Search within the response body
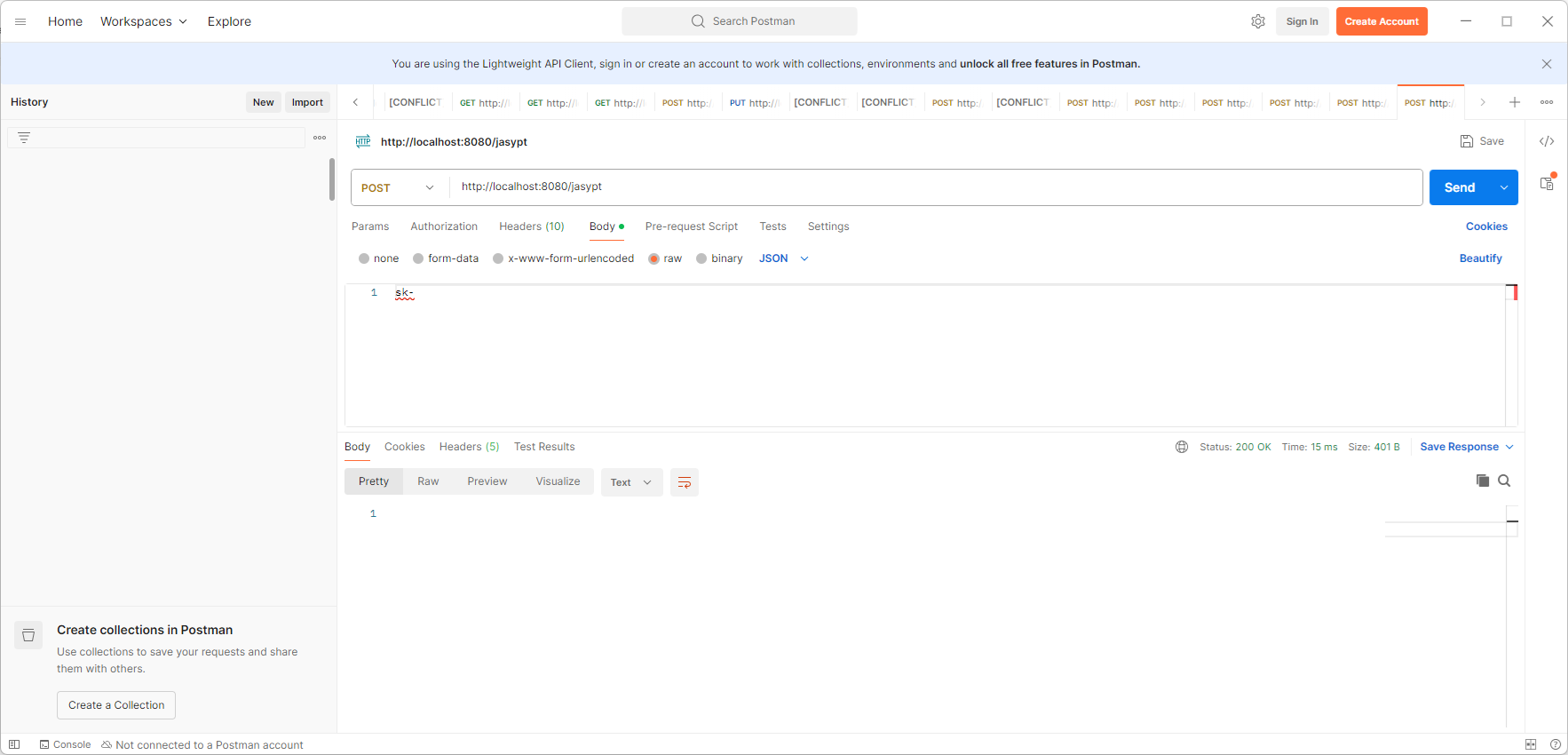Image resolution: width=1568 pixels, height=755 pixels. click(1504, 481)
